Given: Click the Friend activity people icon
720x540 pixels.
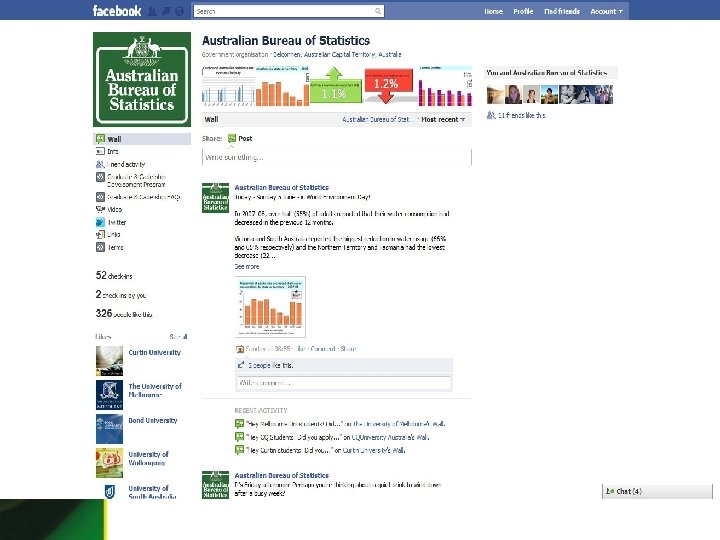Looking at the screenshot, I should pyautogui.click(x=100, y=164).
